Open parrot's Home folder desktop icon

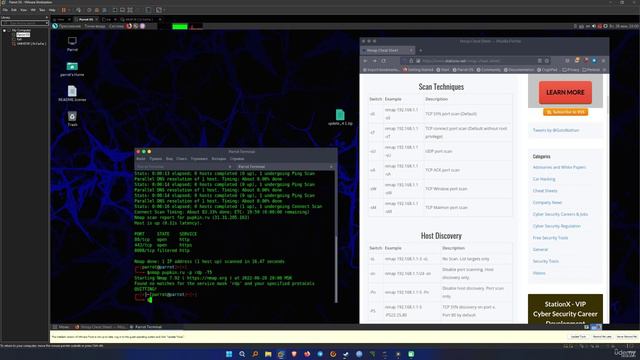72,69
